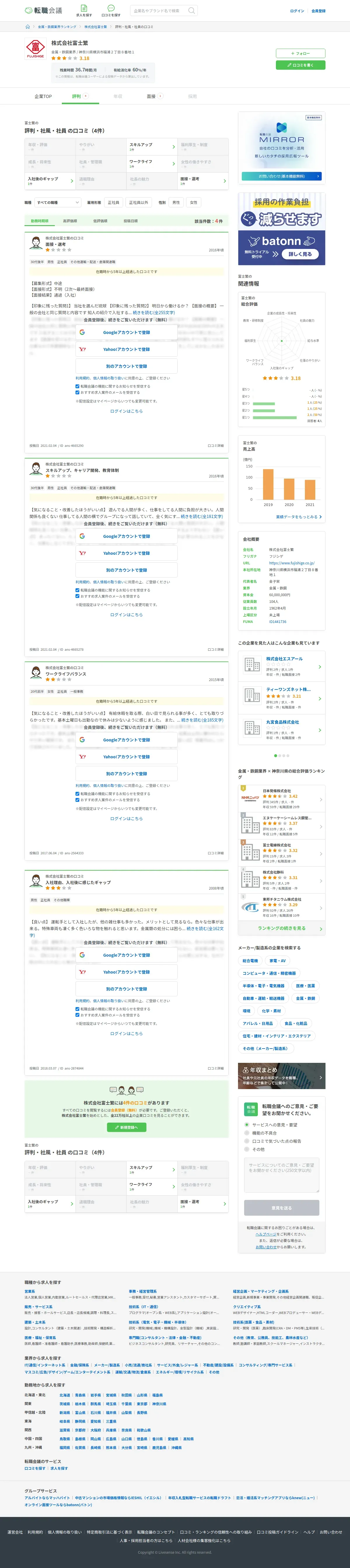Image resolution: width=350 pixels, height=1568 pixels.
Task: Select the 口コミで気づいた点の報告 radio button
Action: coord(246,1141)
